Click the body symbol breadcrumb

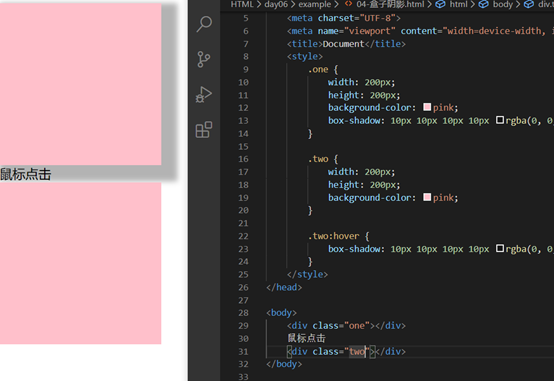502,4
